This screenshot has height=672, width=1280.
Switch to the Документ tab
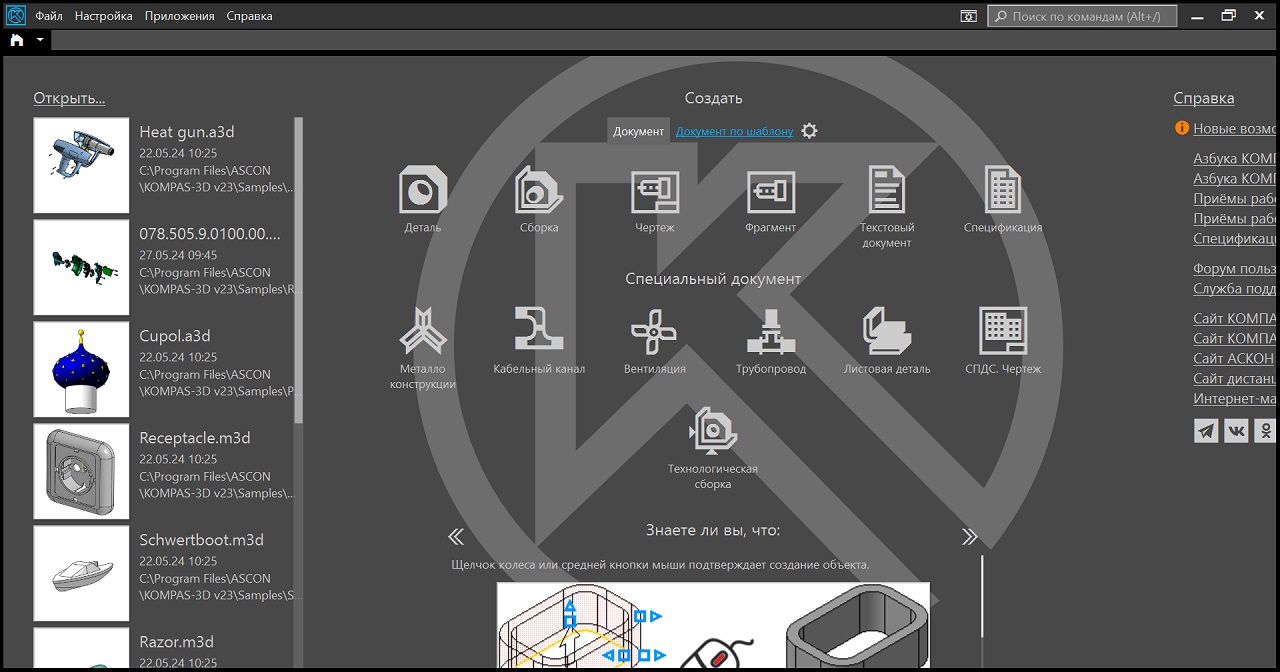[638, 131]
